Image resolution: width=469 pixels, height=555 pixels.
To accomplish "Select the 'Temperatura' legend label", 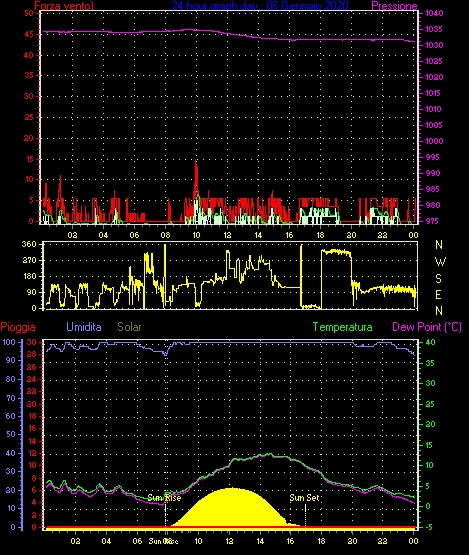I will [342, 327].
